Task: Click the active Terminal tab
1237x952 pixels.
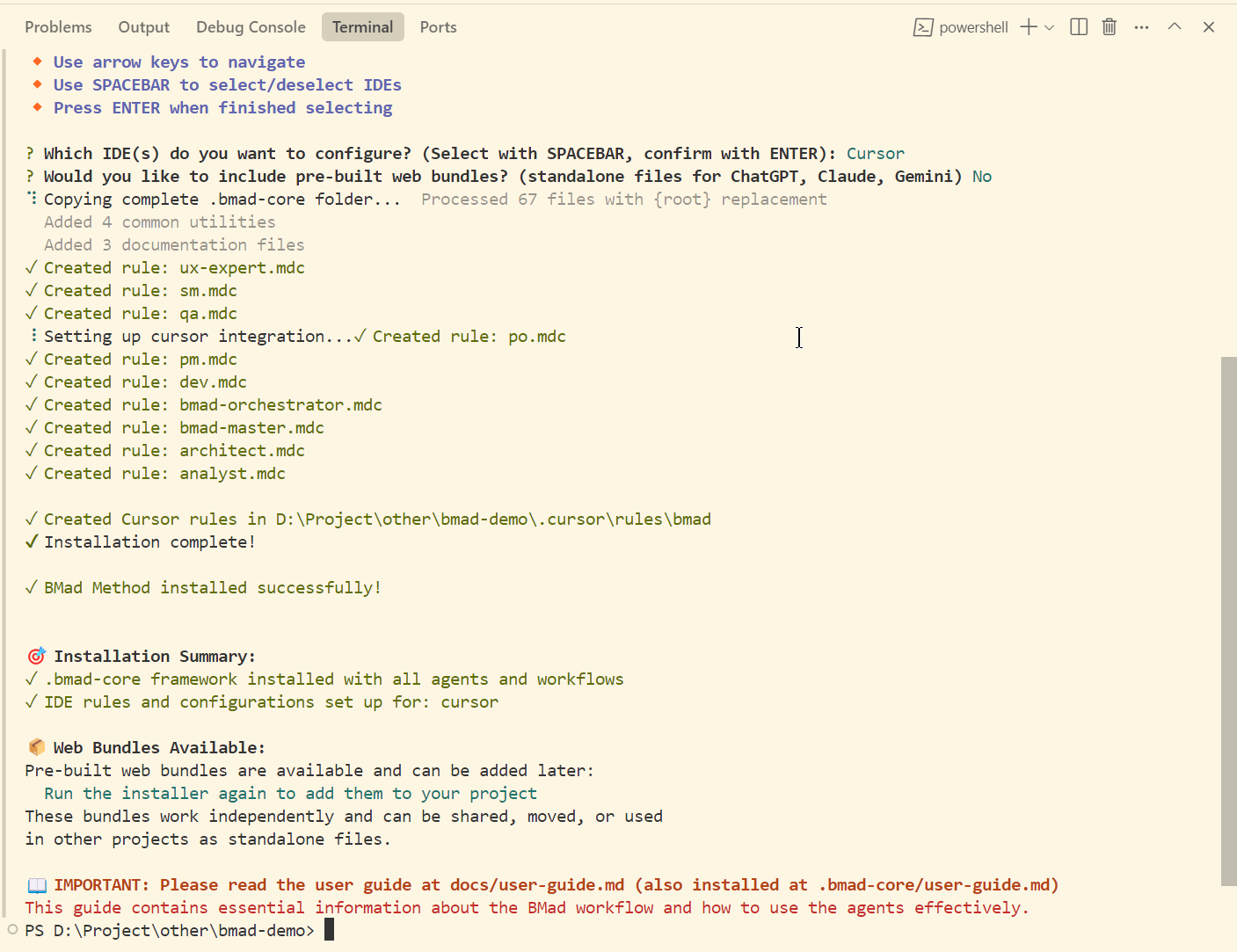Action: pos(362,27)
